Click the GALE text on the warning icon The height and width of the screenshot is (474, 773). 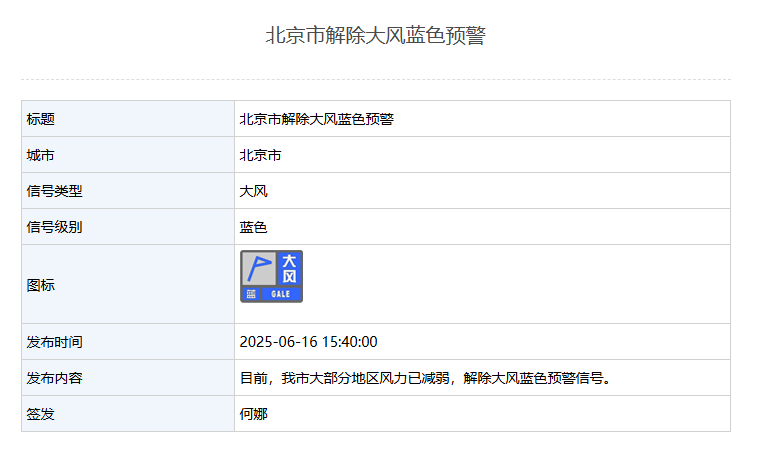[x=280, y=294]
